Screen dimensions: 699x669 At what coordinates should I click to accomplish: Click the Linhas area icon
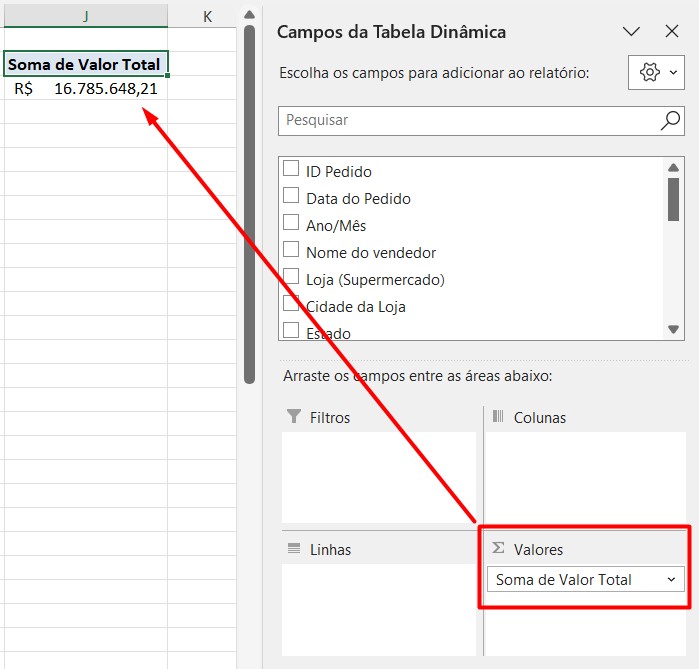(294, 549)
